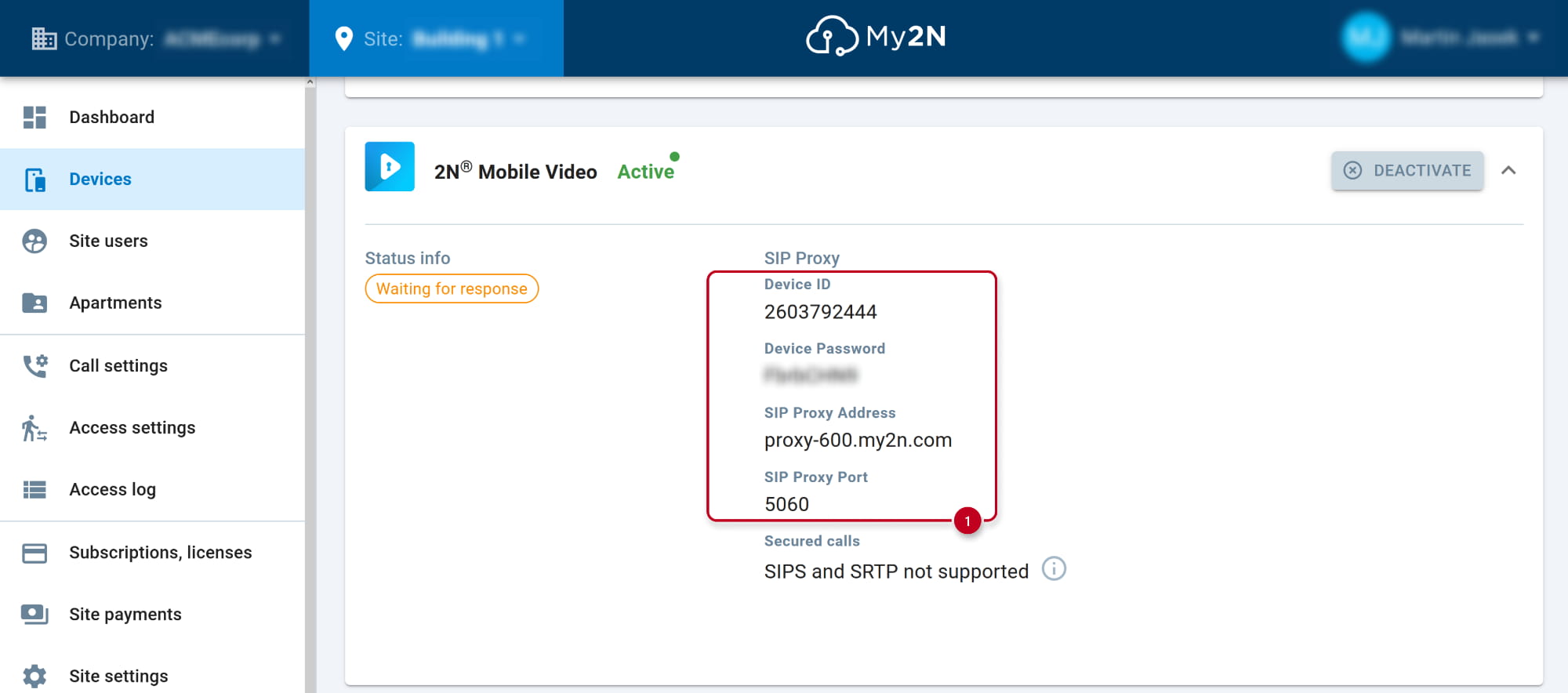Click the Site settings gear icon
This screenshot has width=1568, height=693.
click(34, 676)
